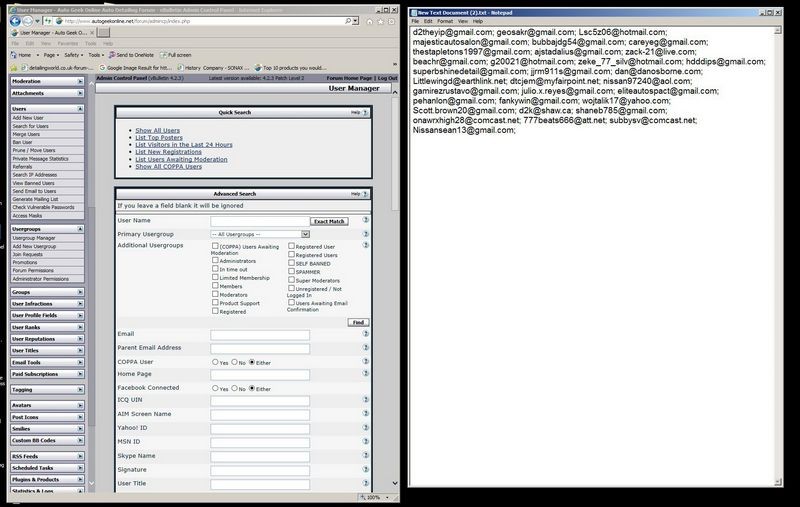
Task: Check the Super Moderators checkbox
Action: point(291,280)
